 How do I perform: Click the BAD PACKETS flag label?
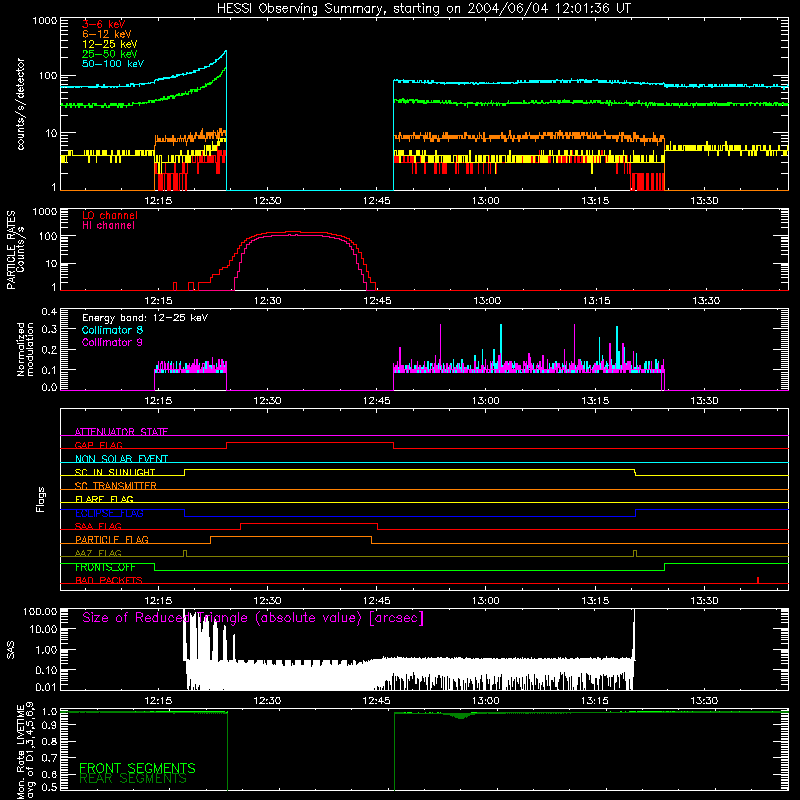click(109, 580)
